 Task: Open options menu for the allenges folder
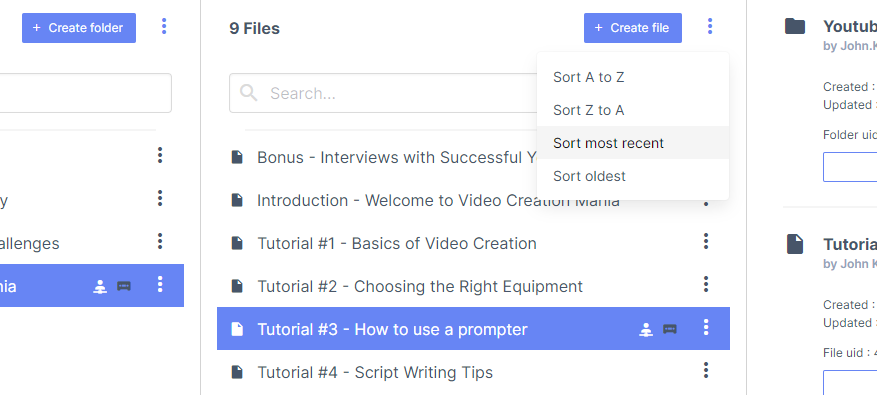[x=160, y=241]
